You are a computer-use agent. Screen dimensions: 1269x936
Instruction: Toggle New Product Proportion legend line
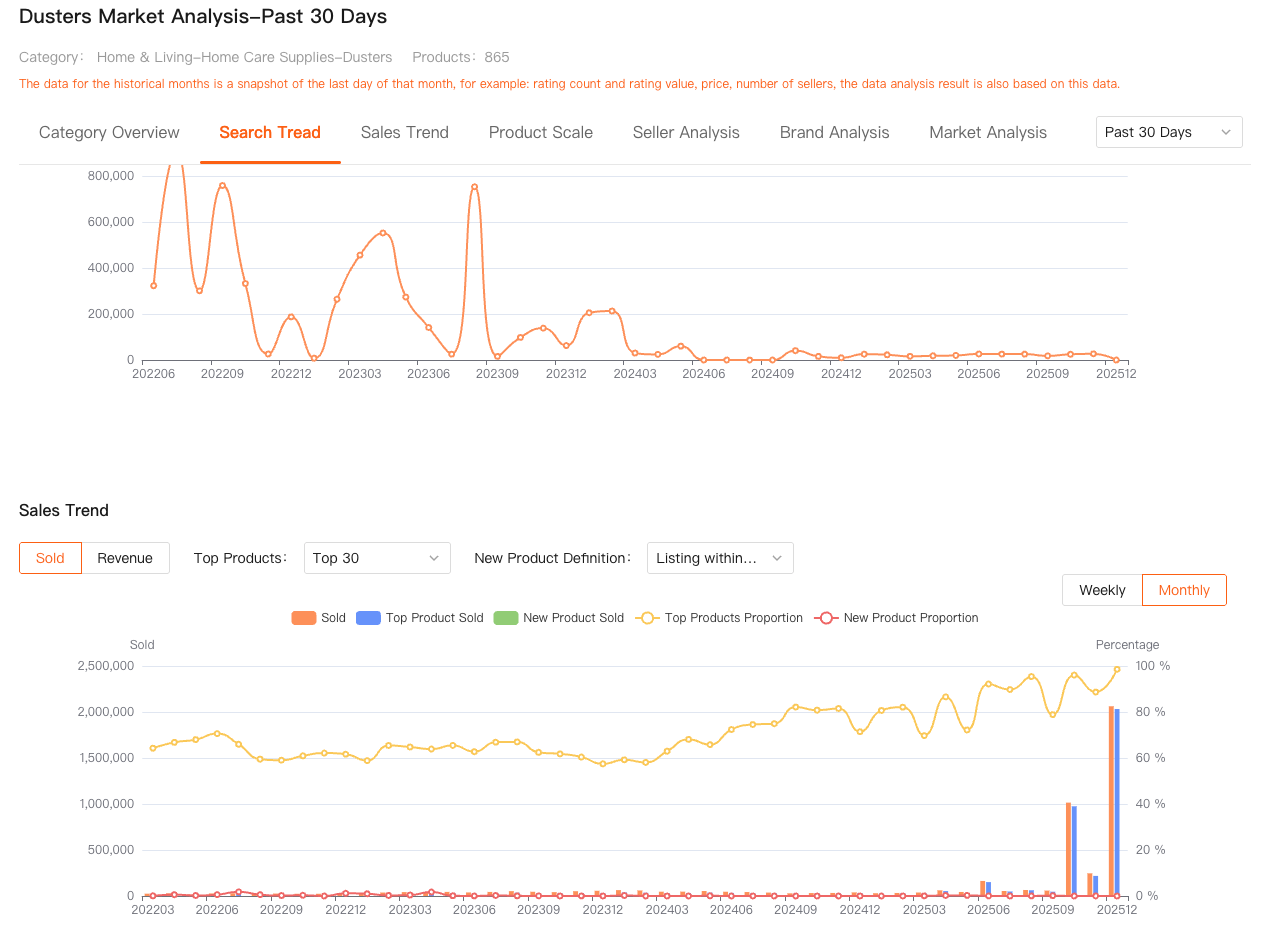[x=897, y=618]
